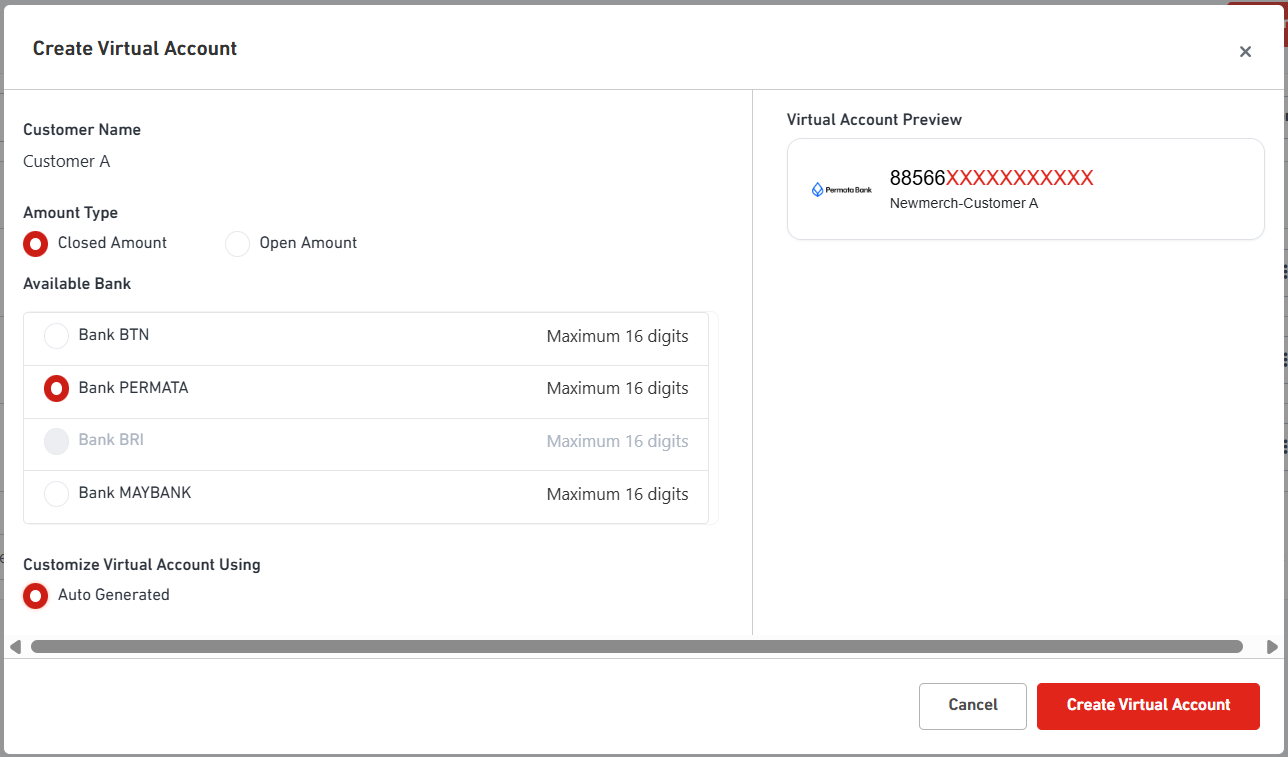
Task: Select the Closed Amount radio button
Action: click(x=36, y=244)
